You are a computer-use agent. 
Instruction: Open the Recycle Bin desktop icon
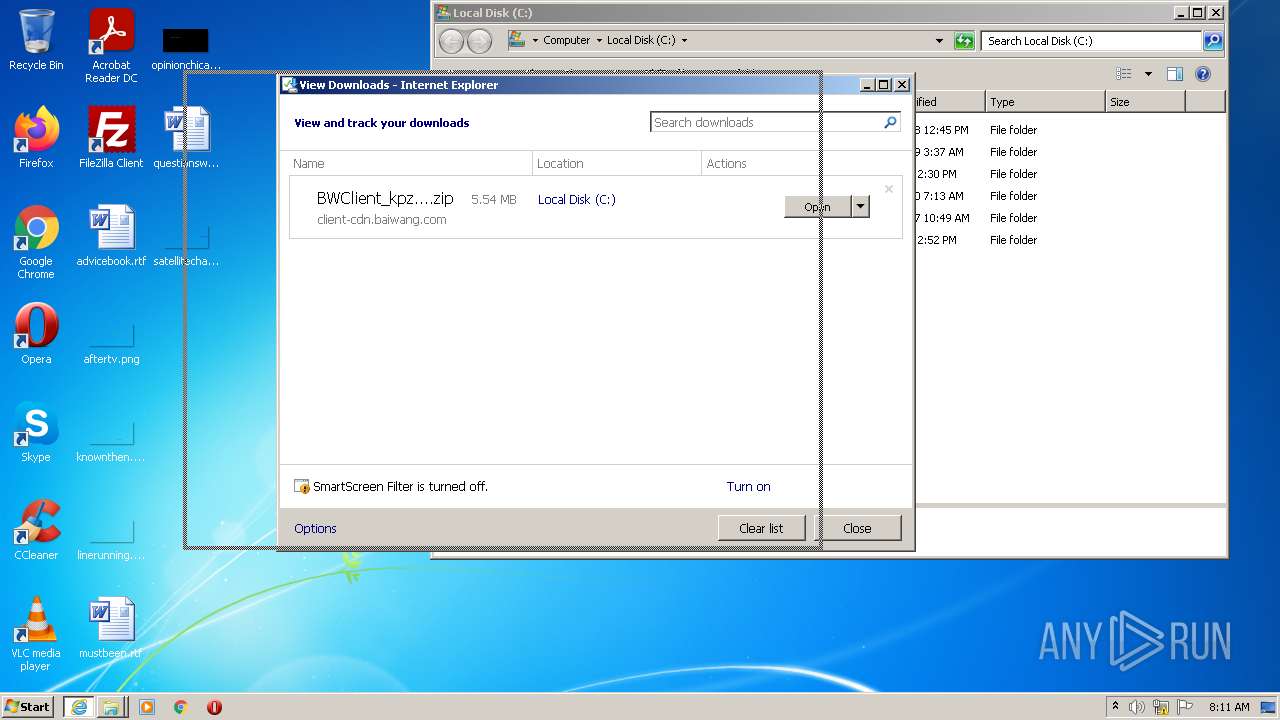[x=36, y=40]
